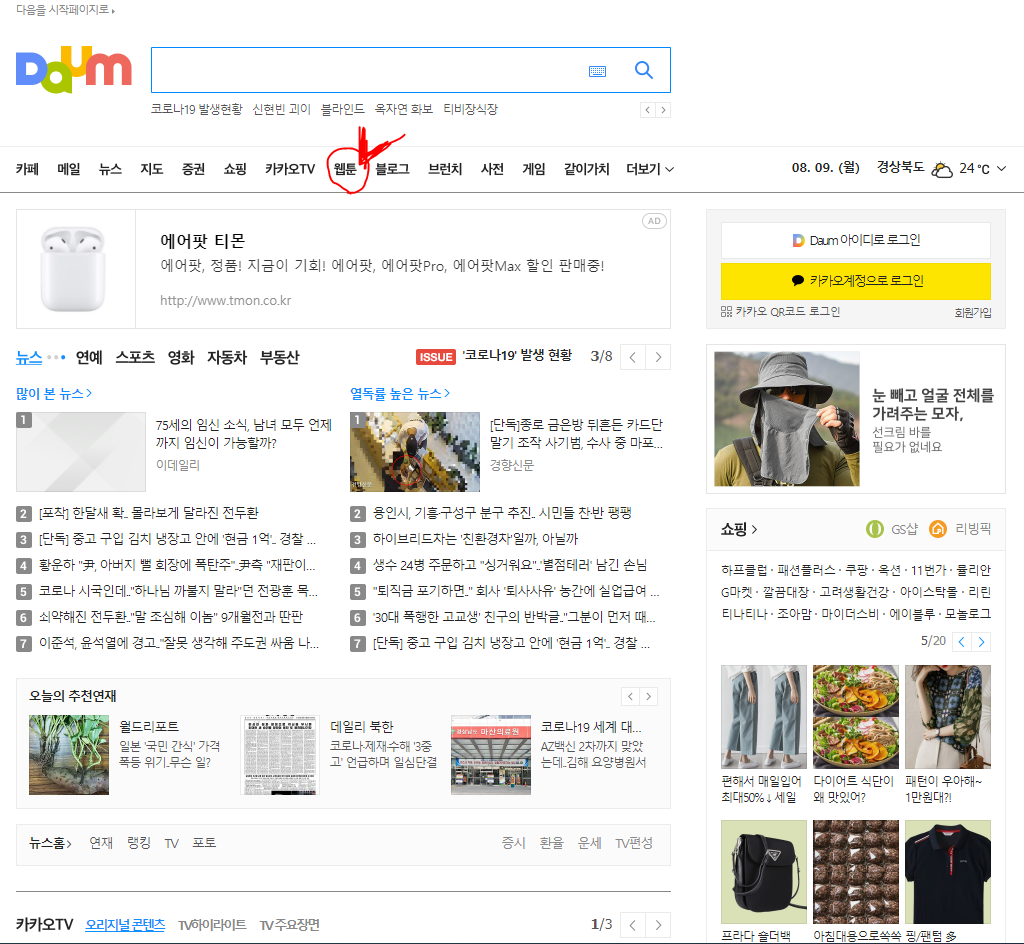This screenshot has height=944, width=1024.
Task: Click the AD badge on the AirPods banner
Action: point(654,221)
